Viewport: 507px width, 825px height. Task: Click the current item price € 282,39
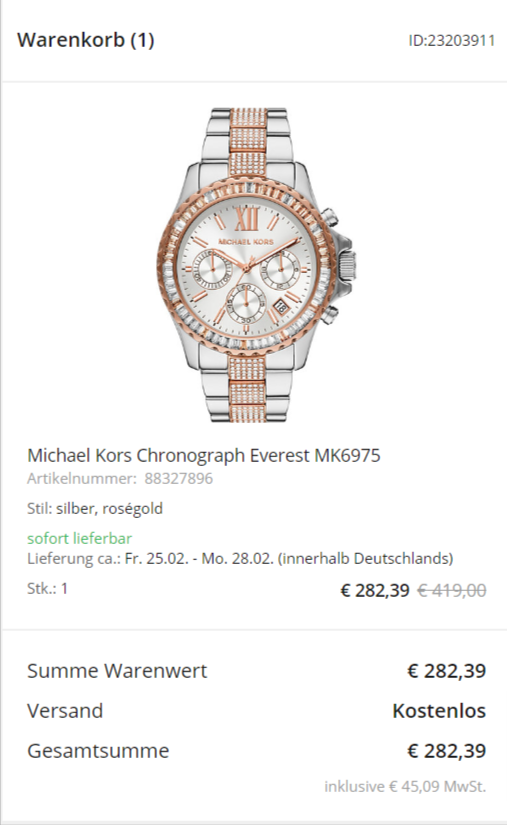[x=375, y=590]
